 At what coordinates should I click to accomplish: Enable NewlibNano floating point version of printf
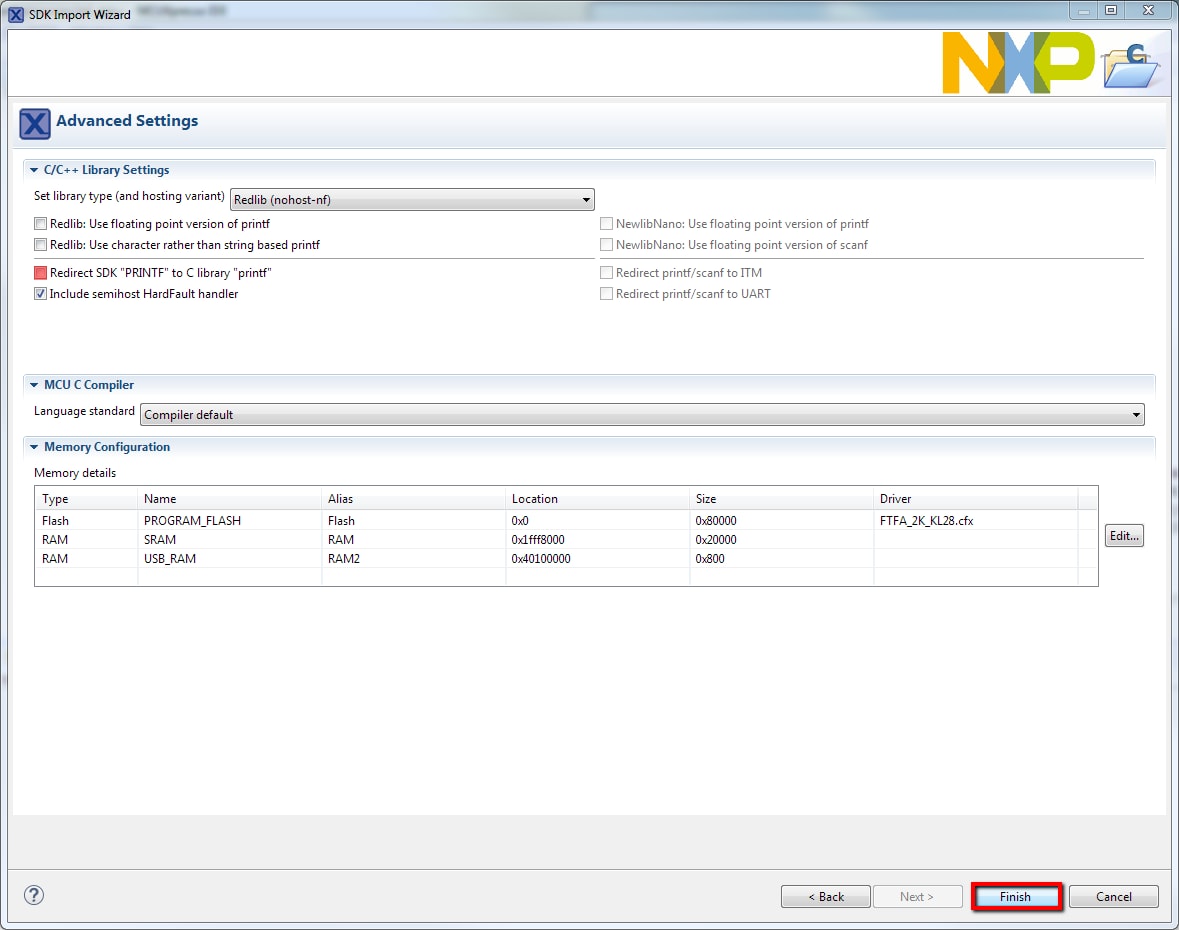(606, 224)
